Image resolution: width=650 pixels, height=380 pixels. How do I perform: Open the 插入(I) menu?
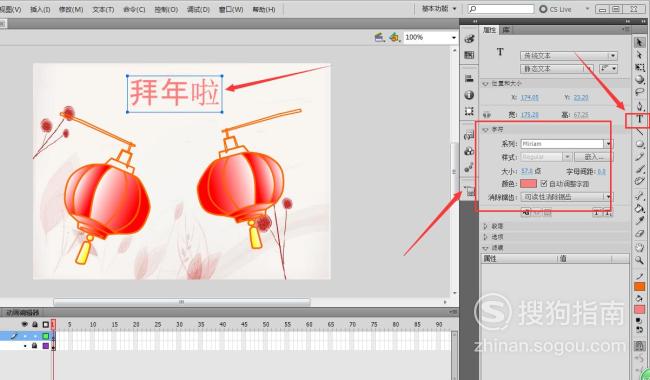click(40, 9)
